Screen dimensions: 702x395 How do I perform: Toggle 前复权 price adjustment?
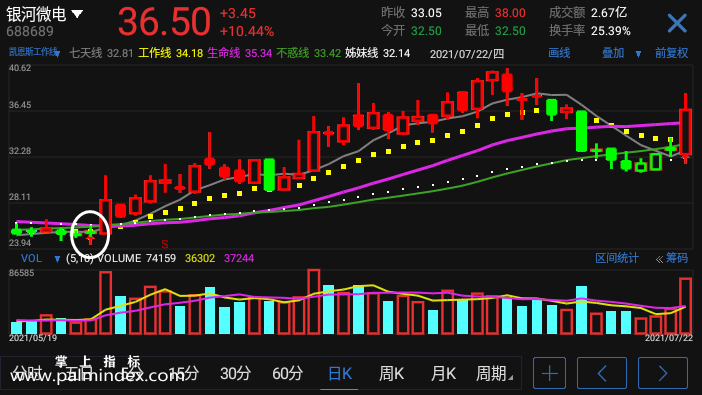671,53
